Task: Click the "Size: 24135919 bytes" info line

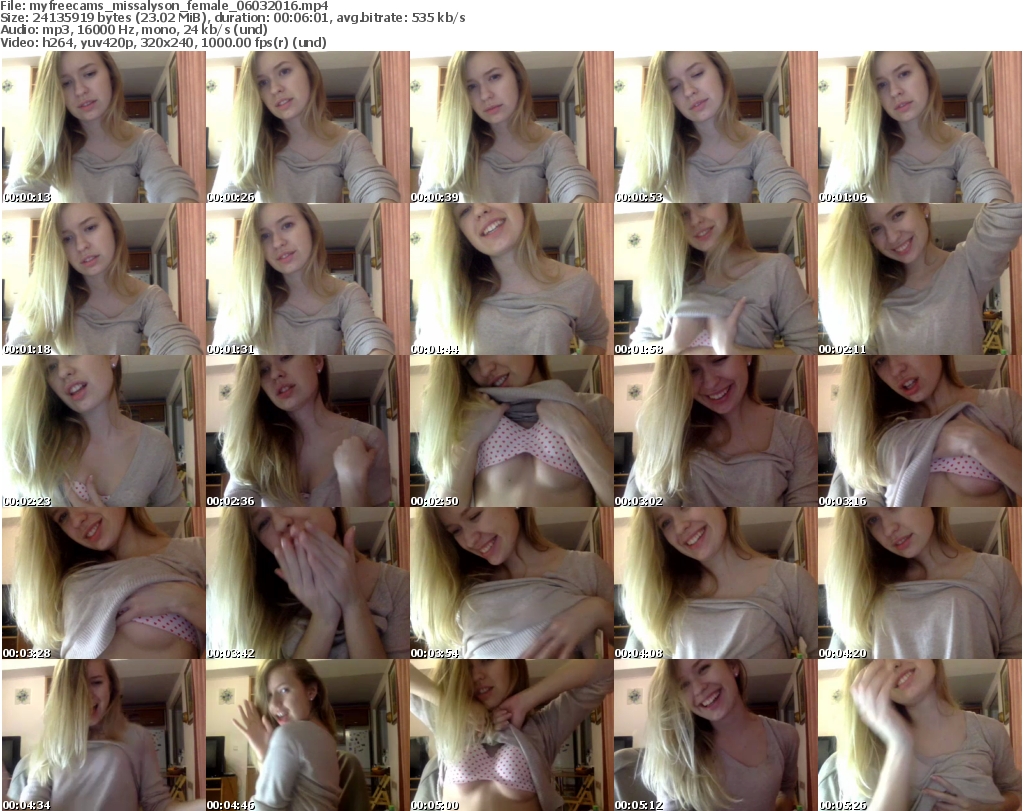Action: (x=232, y=18)
